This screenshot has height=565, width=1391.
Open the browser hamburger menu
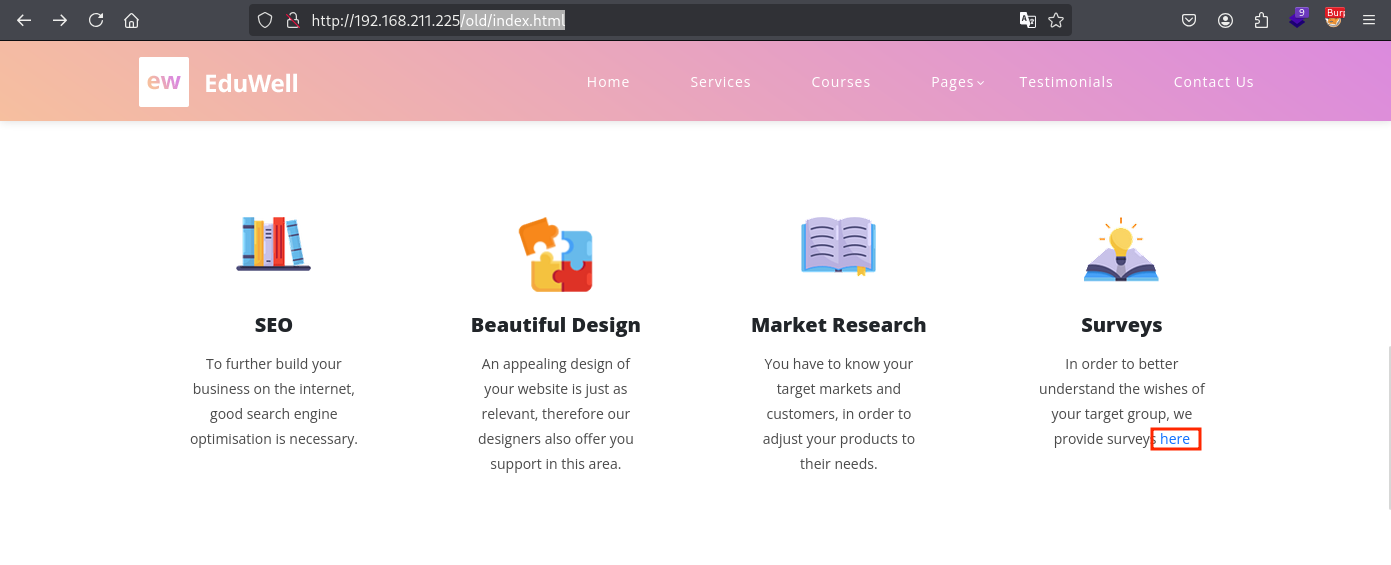click(1369, 20)
